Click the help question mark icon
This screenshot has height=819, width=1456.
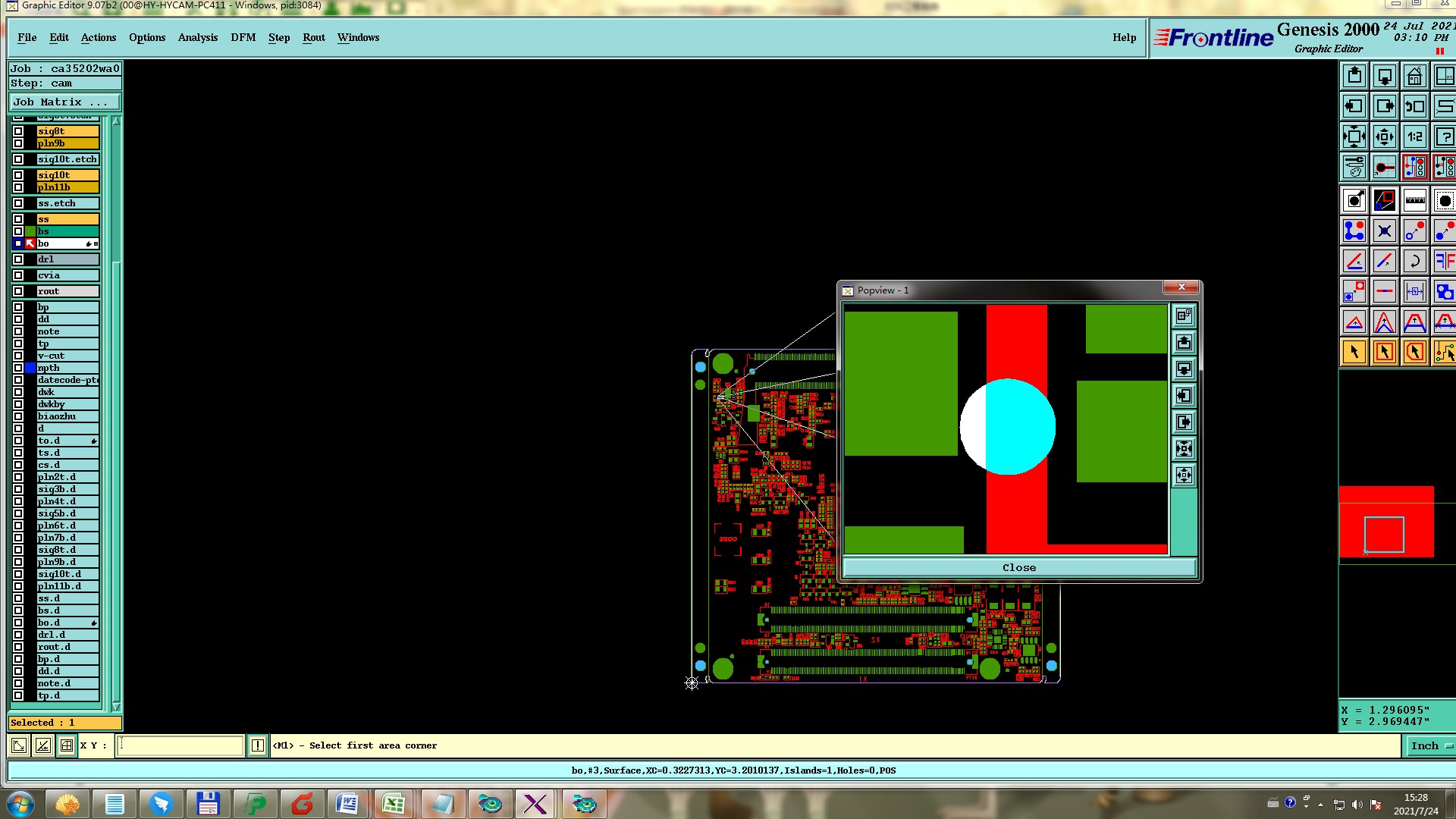click(x=1444, y=137)
